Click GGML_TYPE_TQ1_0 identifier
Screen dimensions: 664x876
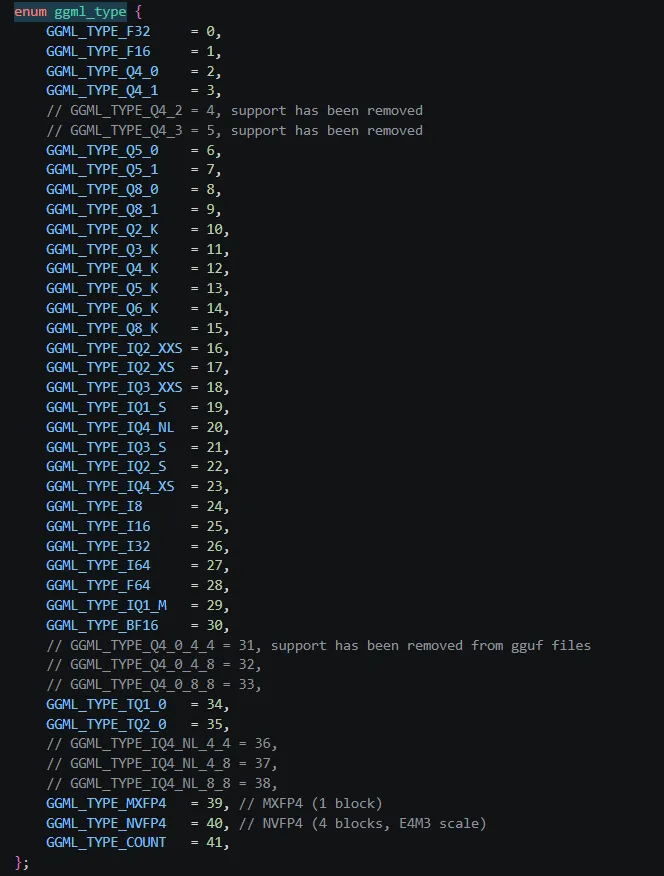[x=106, y=704]
